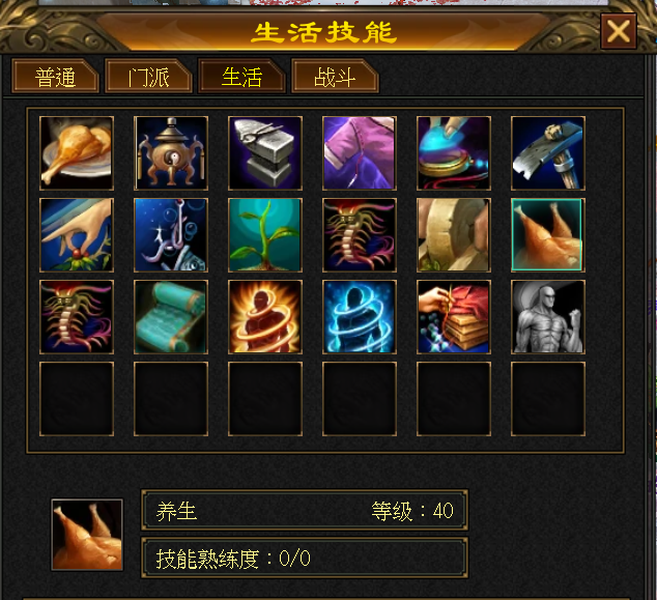
Task: Close the 生活技能 window
Action: [x=618, y=31]
